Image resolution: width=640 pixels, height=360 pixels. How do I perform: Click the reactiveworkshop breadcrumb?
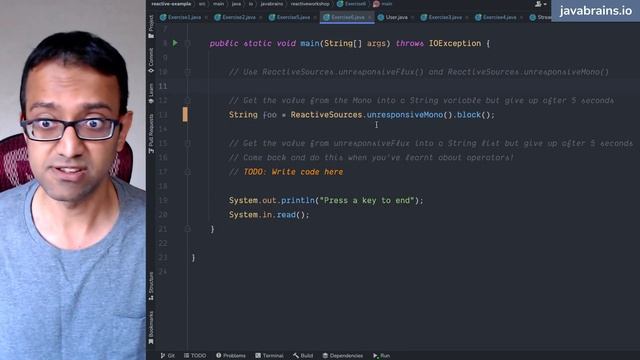tap(310, 4)
